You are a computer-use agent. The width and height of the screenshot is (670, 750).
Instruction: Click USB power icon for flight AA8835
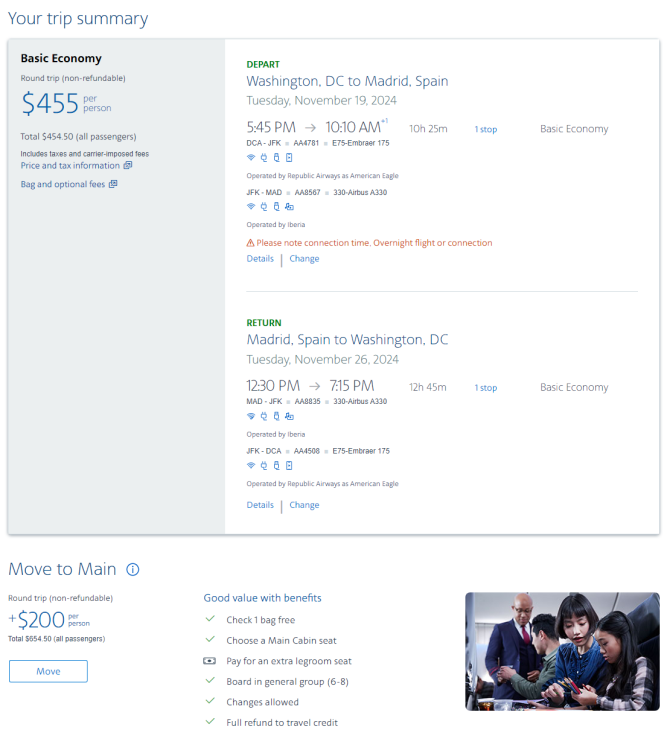click(276, 416)
